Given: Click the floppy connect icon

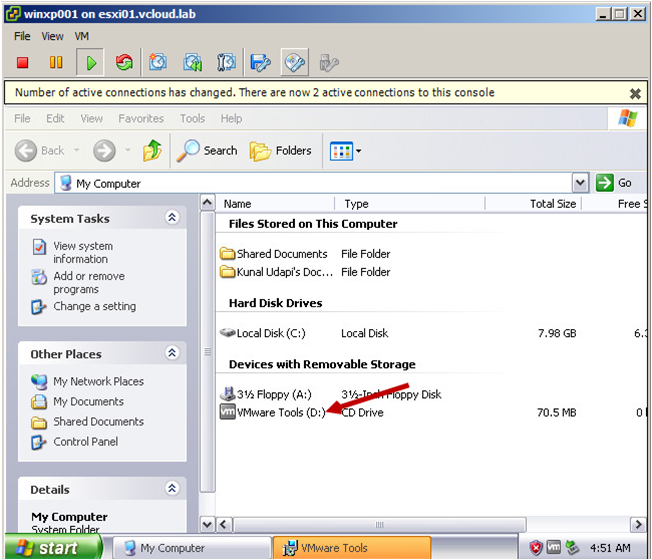Looking at the screenshot, I should (x=260, y=63).
